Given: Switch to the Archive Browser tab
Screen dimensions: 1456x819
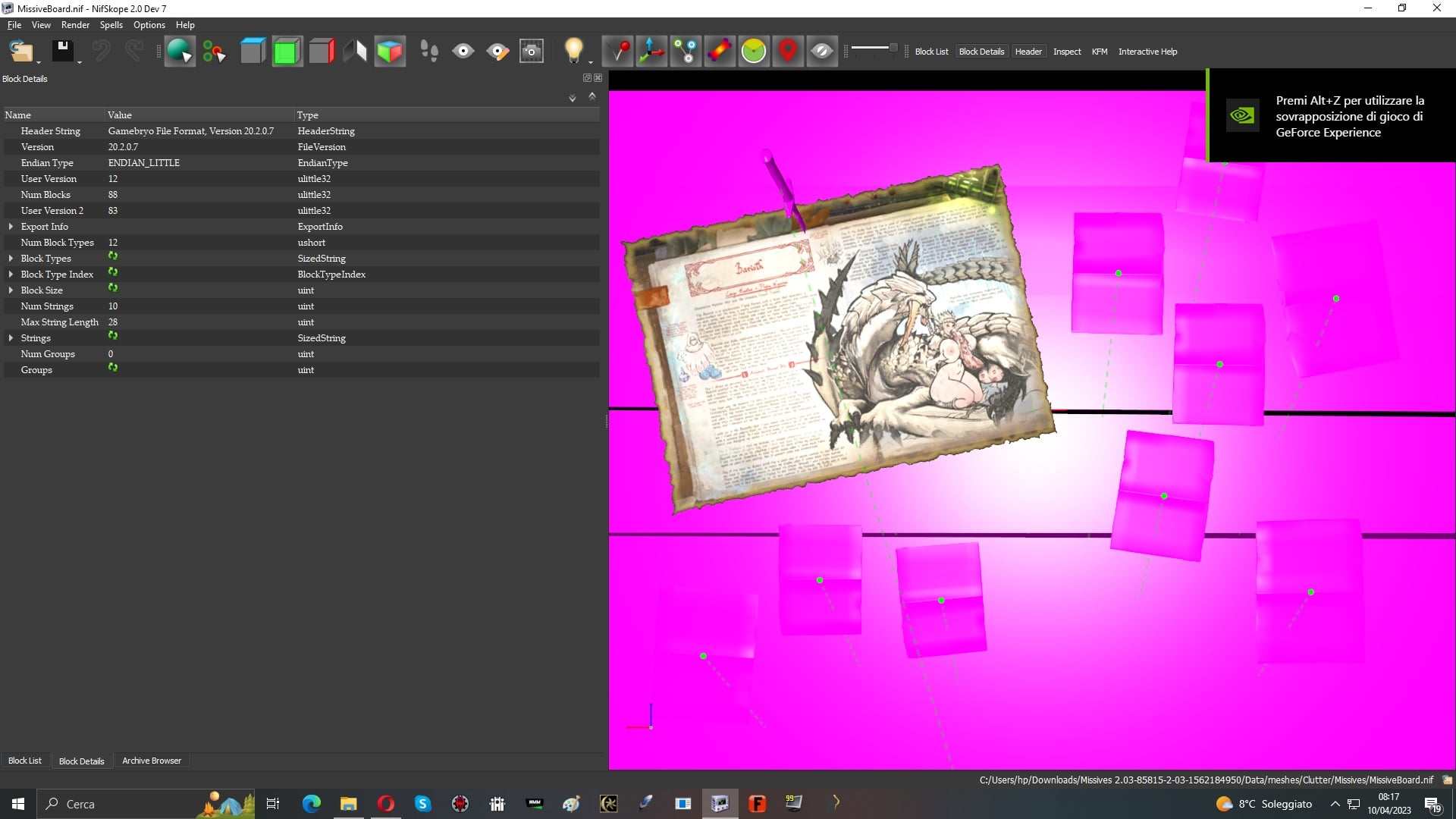Looking at the screenshot, I should pos(152,761).
